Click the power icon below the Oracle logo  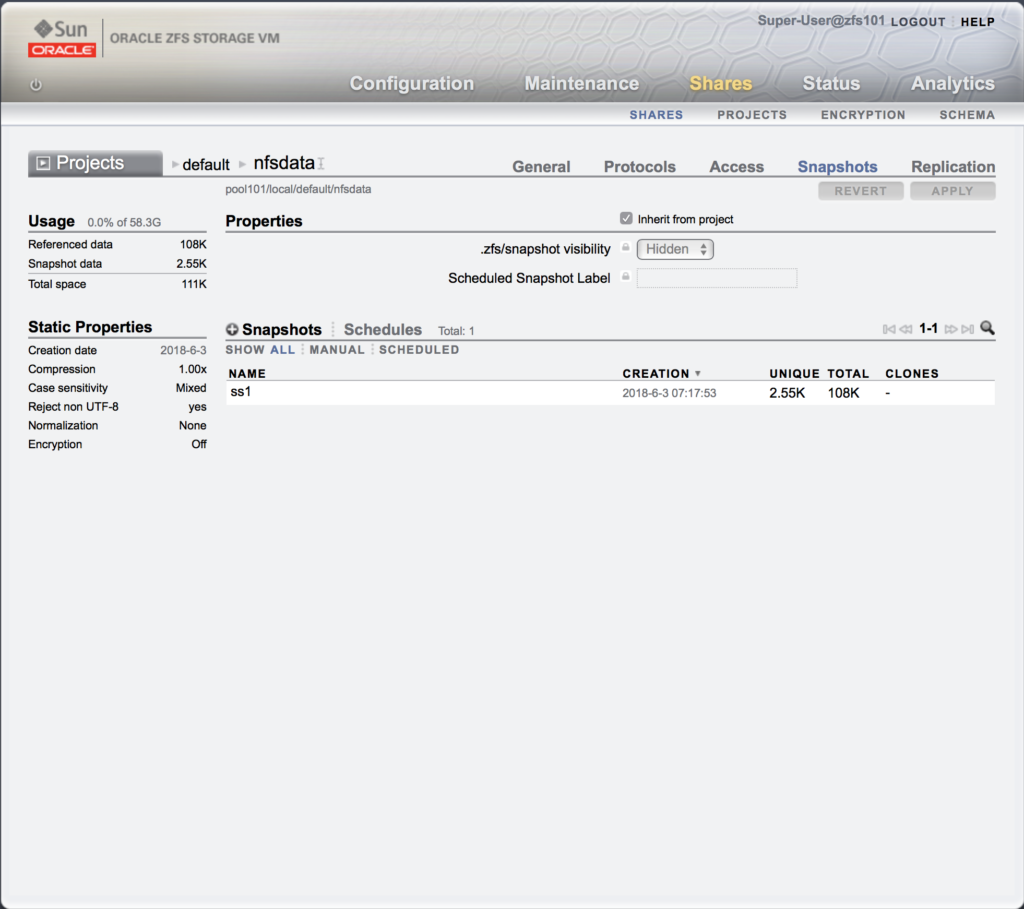36,85
